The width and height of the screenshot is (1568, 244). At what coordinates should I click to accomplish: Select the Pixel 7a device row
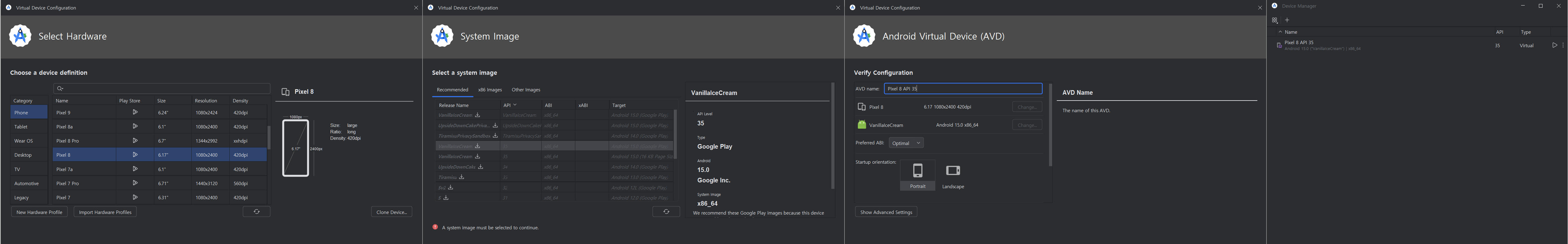[x=160, y=169]
